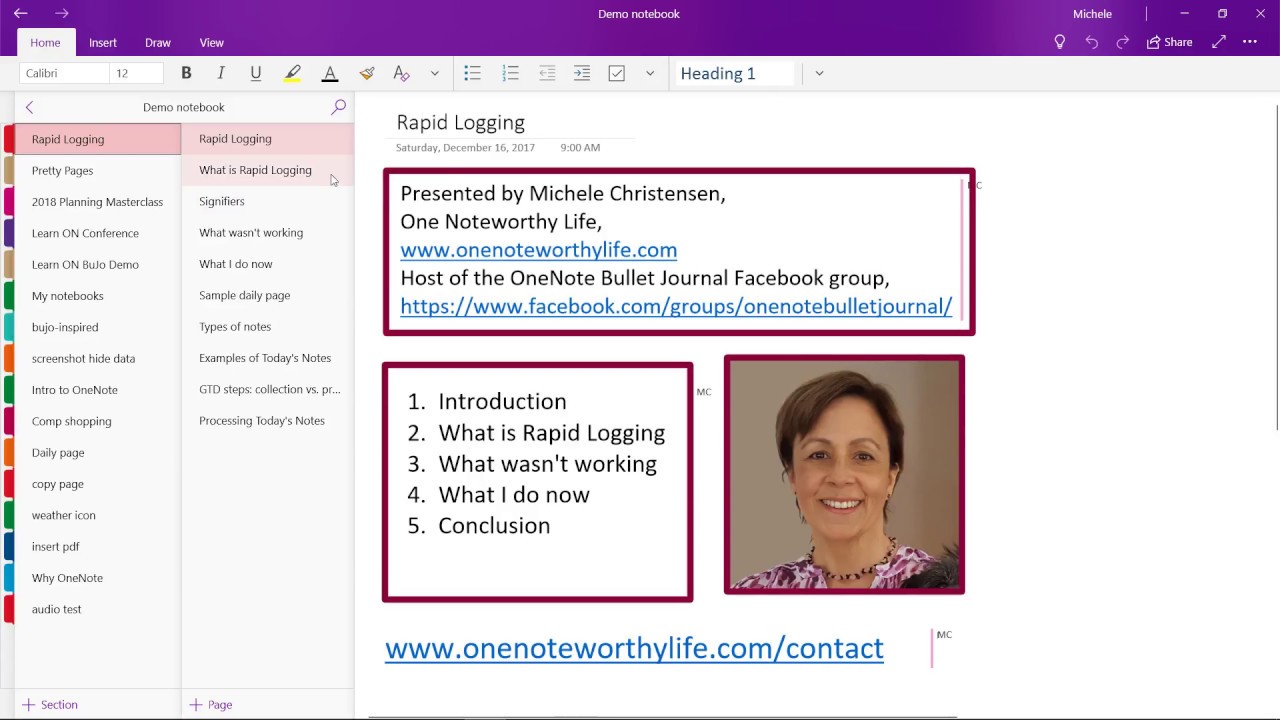Screen dimensions: 1280x720
Task: Open the Facebook onenotebulletjournal group link
Action: click(676, 306)
